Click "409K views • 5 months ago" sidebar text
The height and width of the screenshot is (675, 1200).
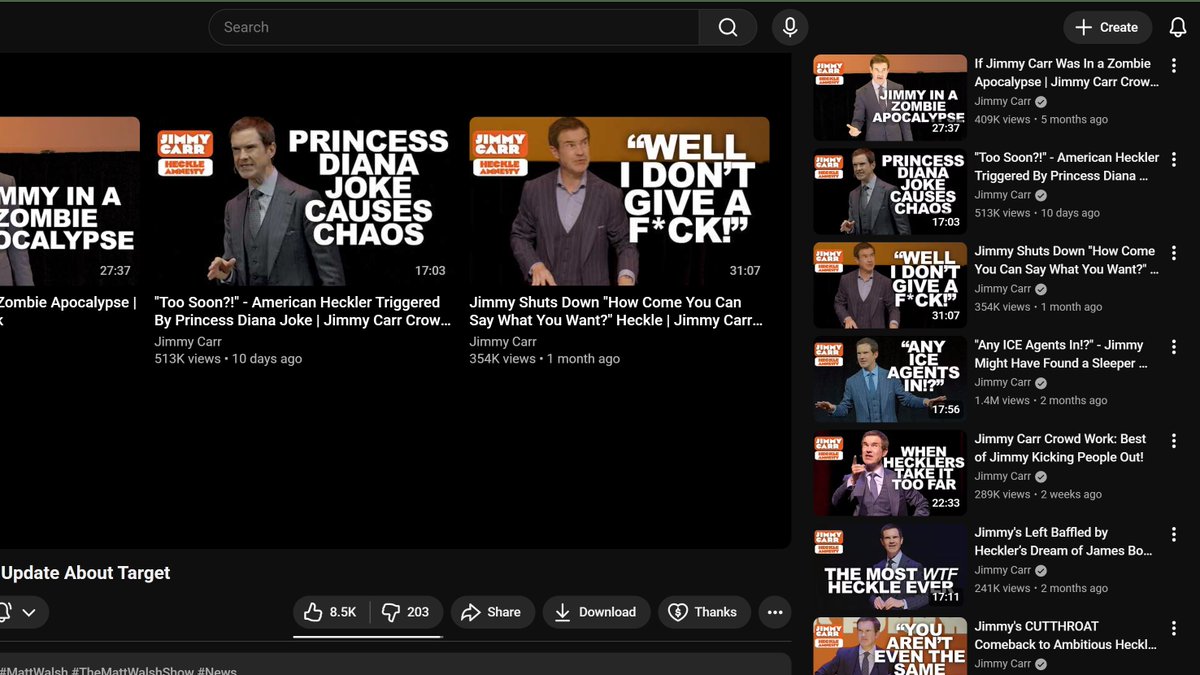point(1041,119)
